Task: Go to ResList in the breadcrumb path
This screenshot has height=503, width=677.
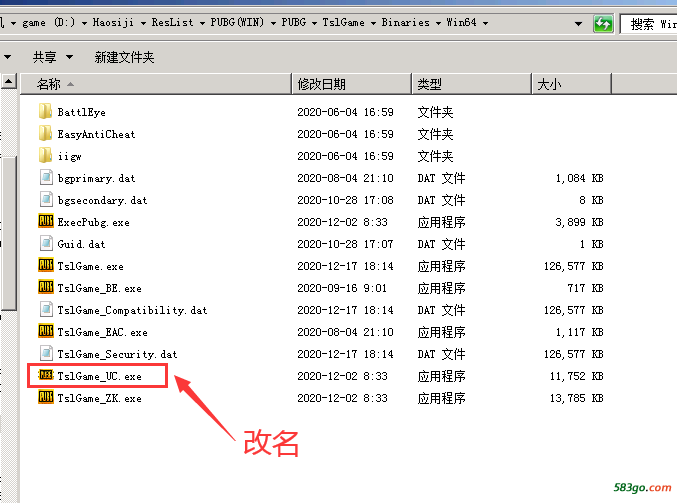Action: click(x=172, y=22)
